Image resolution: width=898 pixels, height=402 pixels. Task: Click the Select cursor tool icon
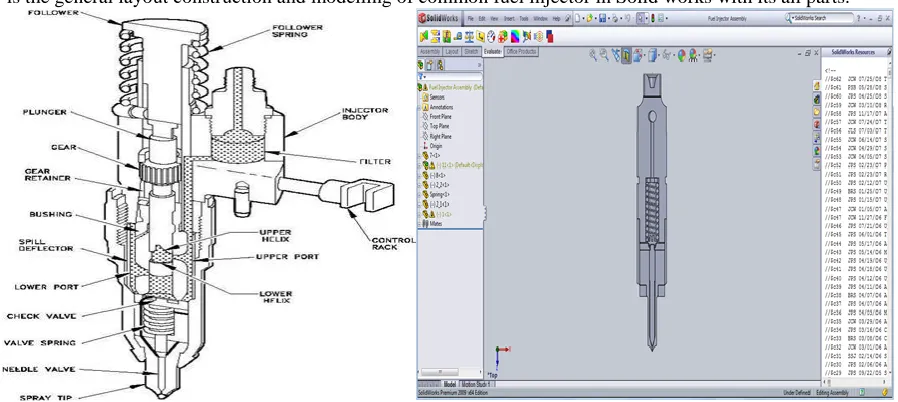[640, 18]
